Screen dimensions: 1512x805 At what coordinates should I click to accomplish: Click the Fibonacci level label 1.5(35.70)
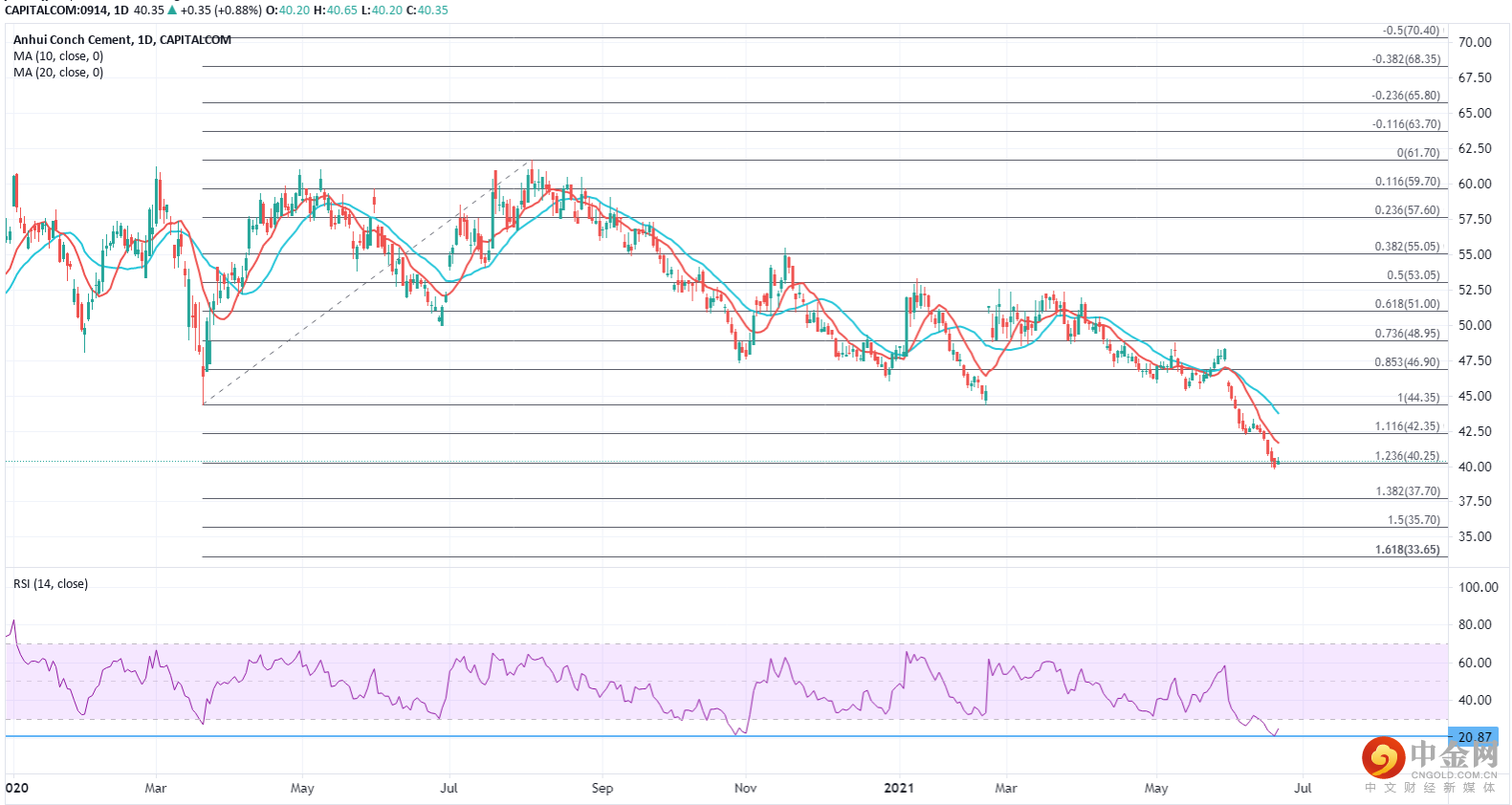[x=1413, y=520]
